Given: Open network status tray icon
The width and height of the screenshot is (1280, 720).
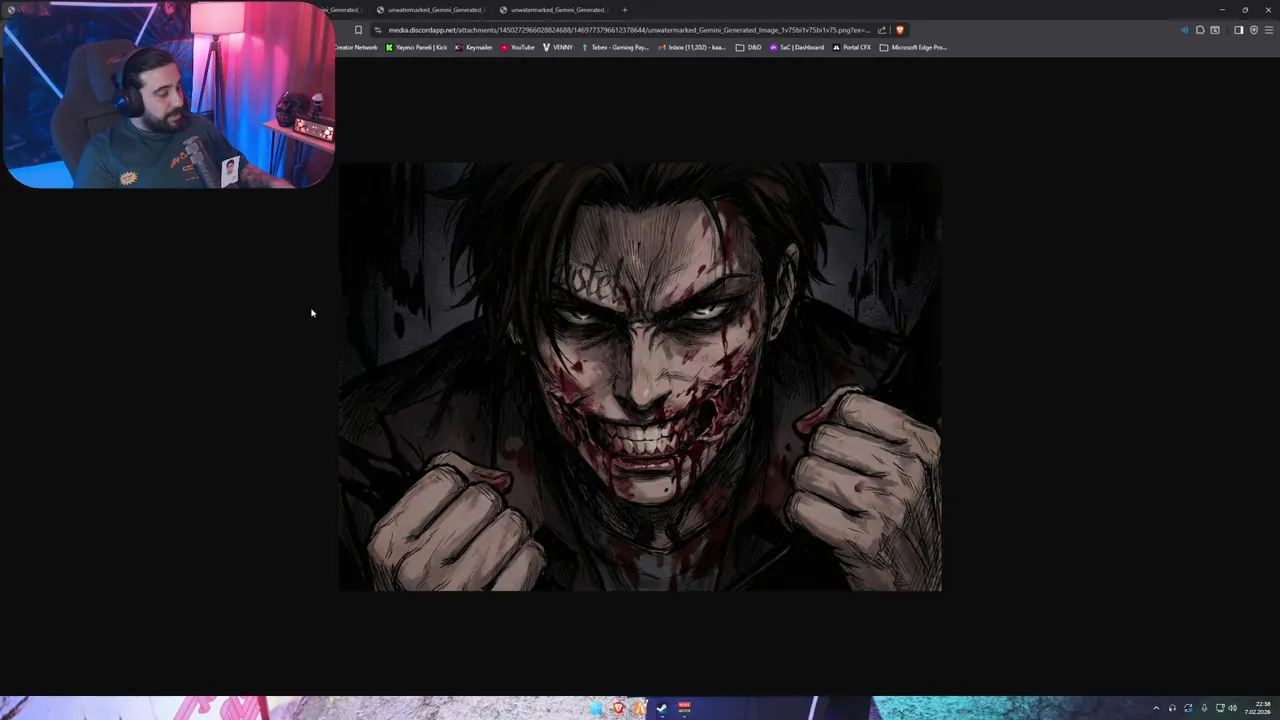Looking at the screenshot, I should (x=1219, y=708).
